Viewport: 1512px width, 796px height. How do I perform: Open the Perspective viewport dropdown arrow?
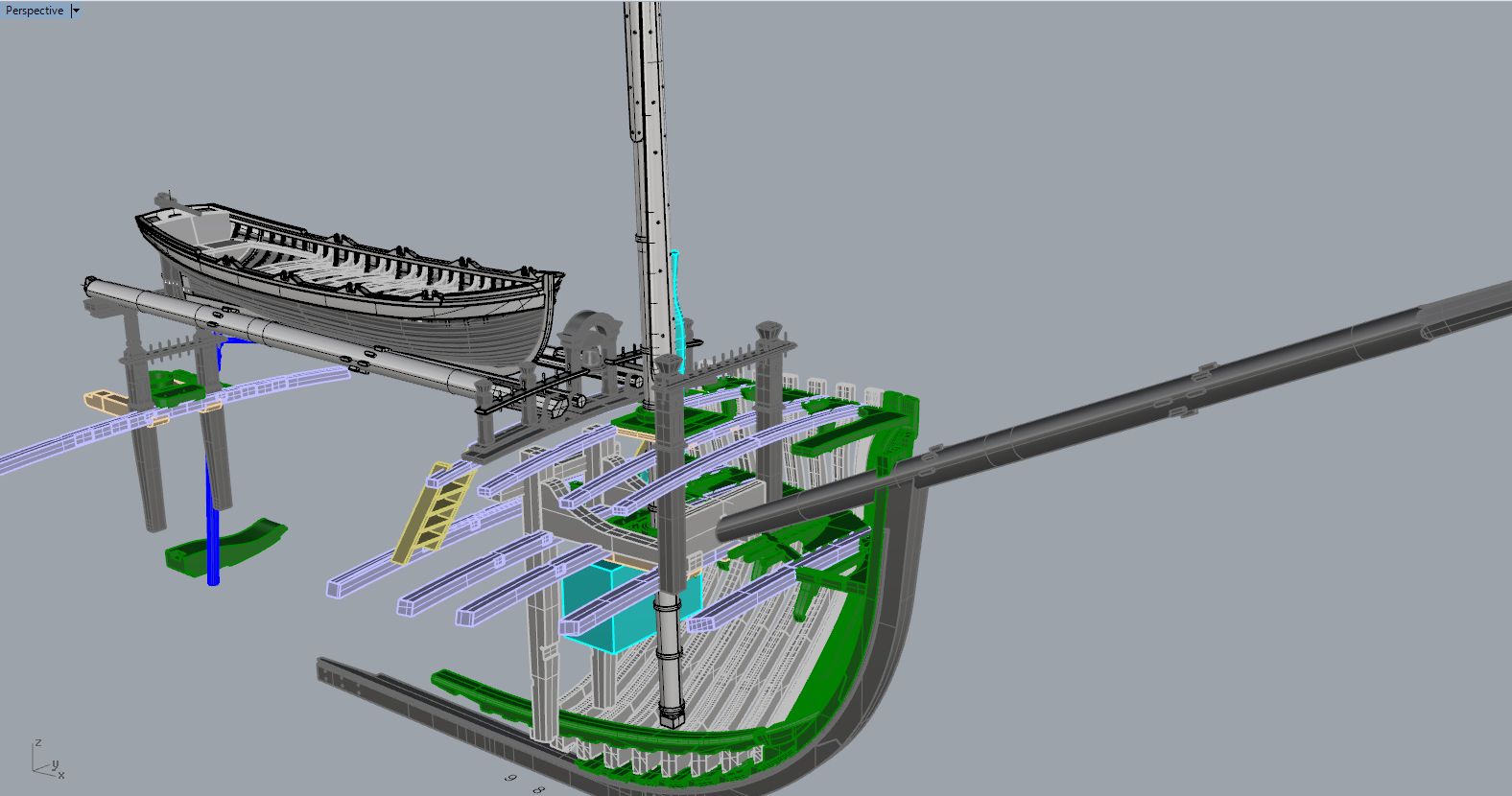tap(77, 11)
